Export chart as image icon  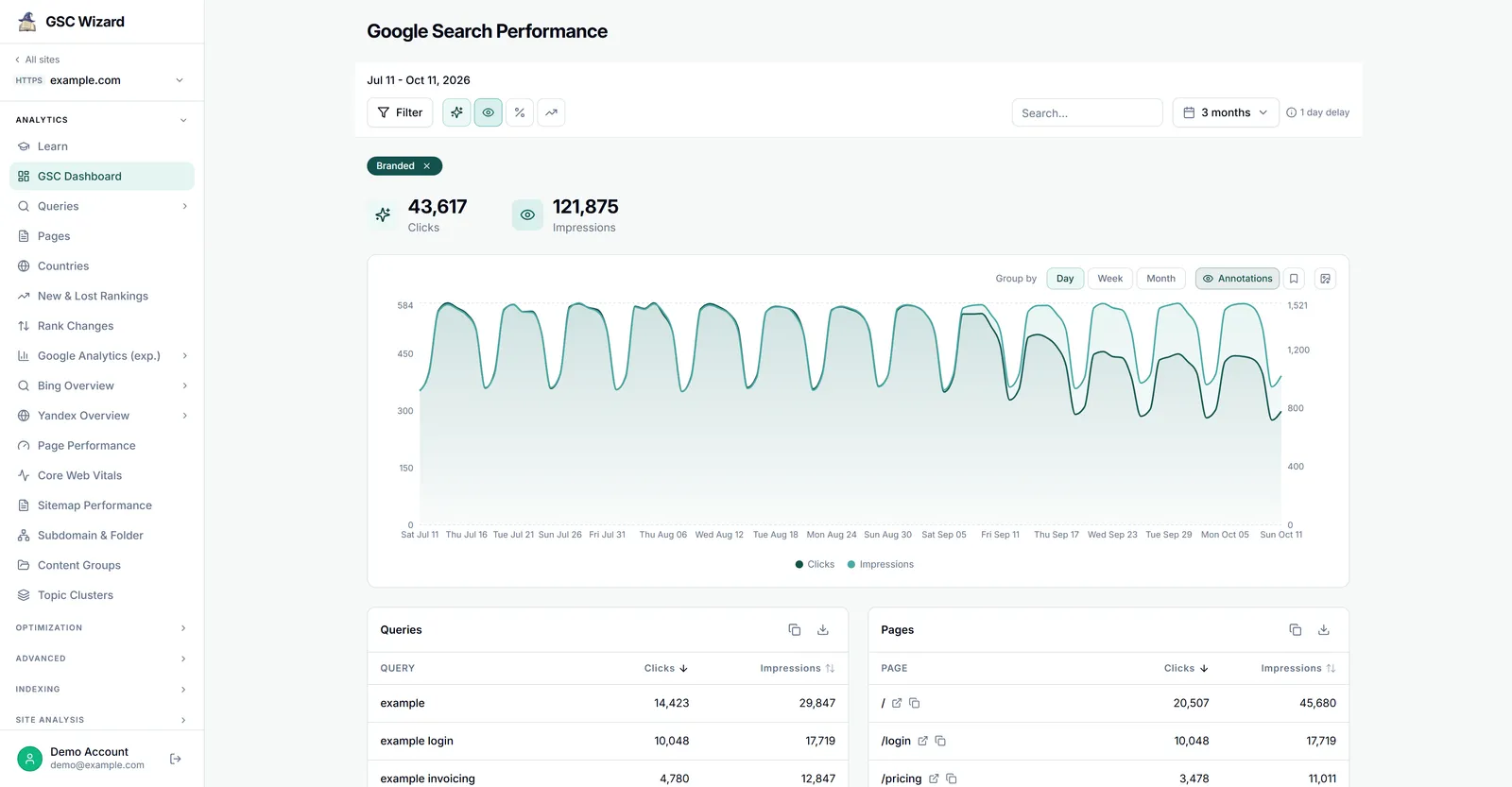pyautogui.click(x=1326, y=279)
